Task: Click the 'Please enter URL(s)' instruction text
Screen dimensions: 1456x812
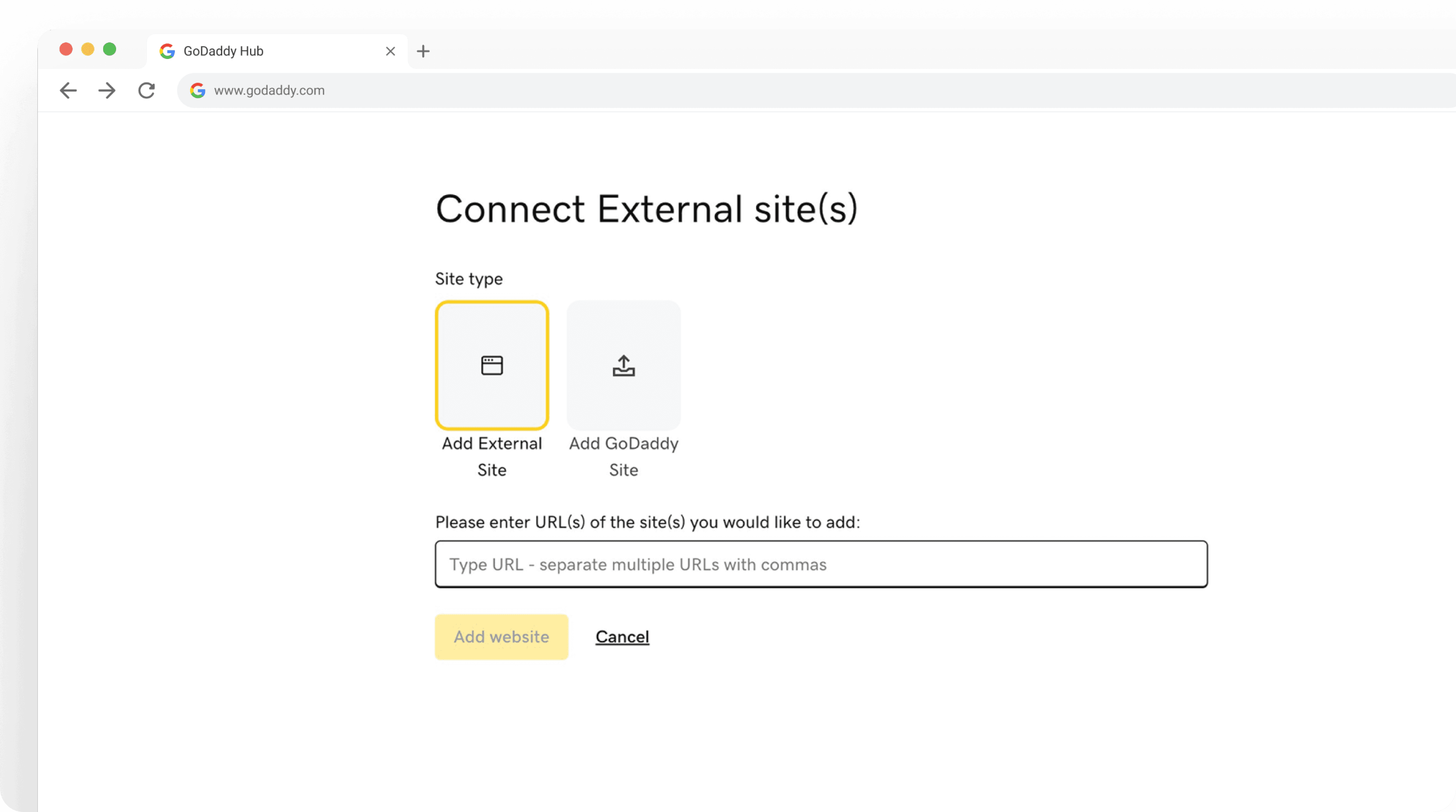Action: (x=647, y=522)
